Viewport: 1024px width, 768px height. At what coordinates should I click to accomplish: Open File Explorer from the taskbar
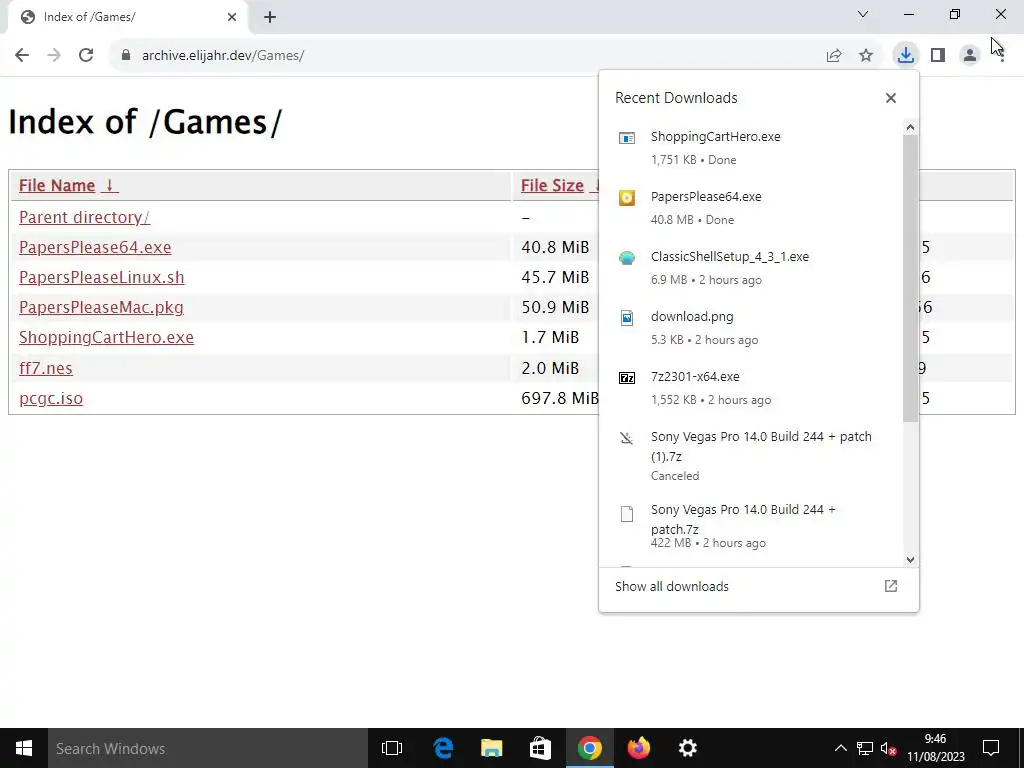click(x=492, y=748)
